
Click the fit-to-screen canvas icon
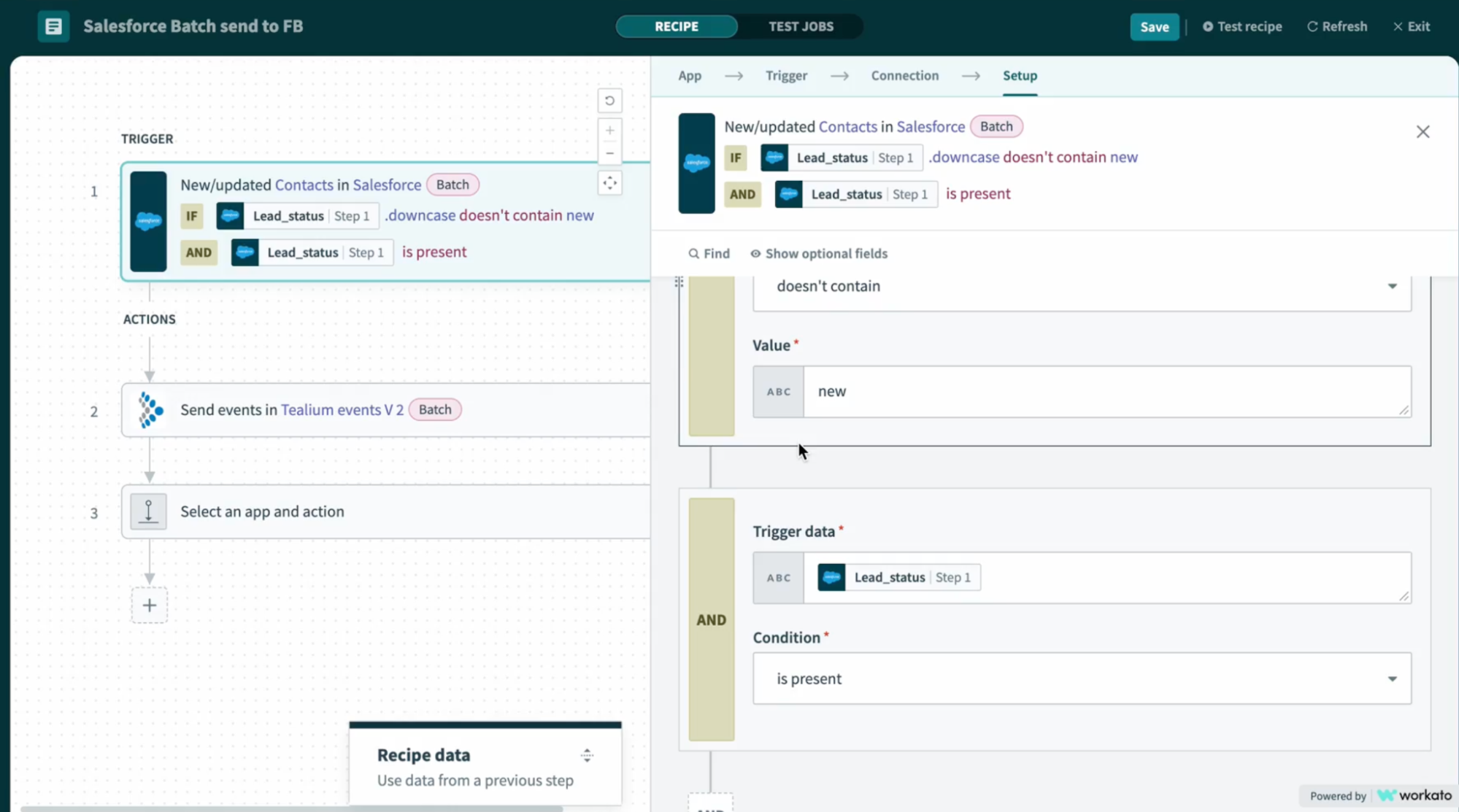click(609, 183)
